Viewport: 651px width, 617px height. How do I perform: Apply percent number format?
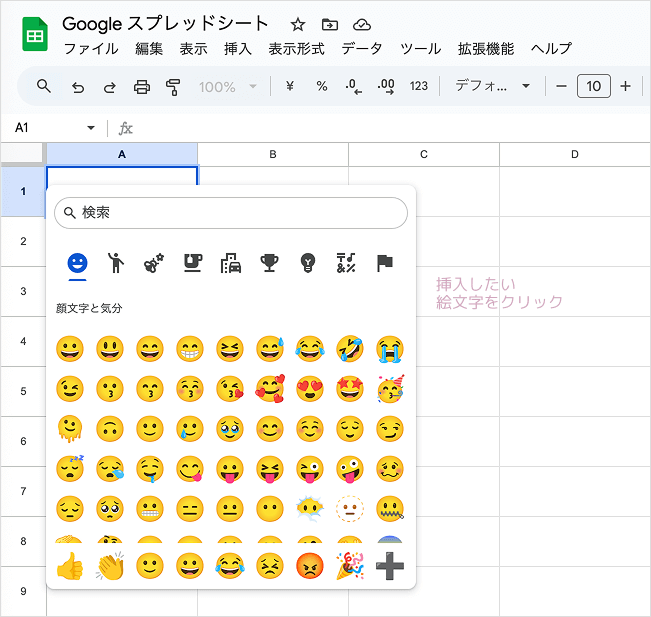tap(322, 86)
